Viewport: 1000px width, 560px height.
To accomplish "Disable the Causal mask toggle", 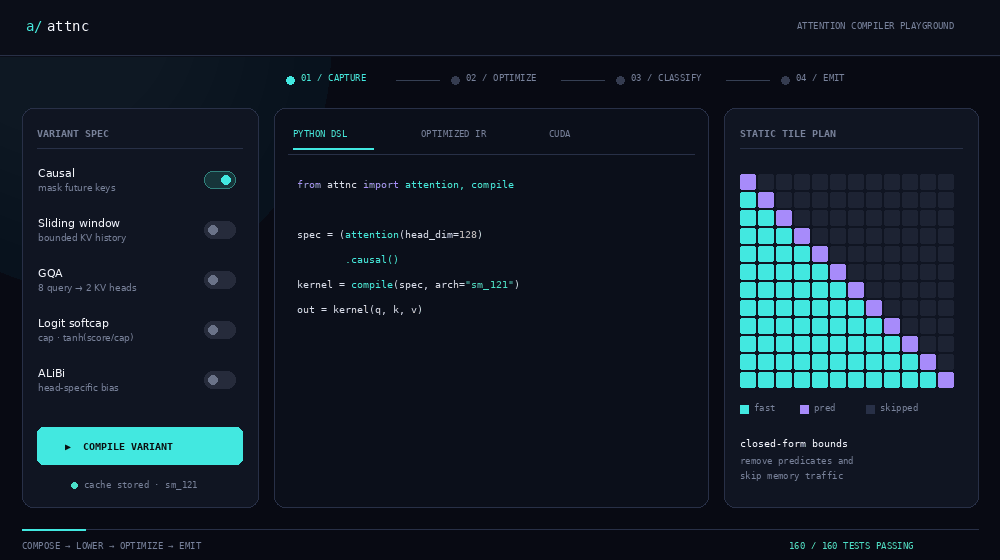I will 220,181.
